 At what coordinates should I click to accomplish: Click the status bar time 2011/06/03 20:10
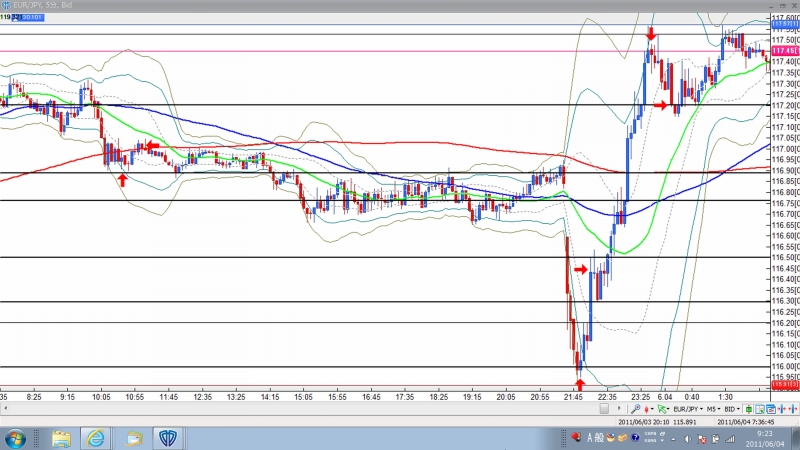tap(643, 422)
